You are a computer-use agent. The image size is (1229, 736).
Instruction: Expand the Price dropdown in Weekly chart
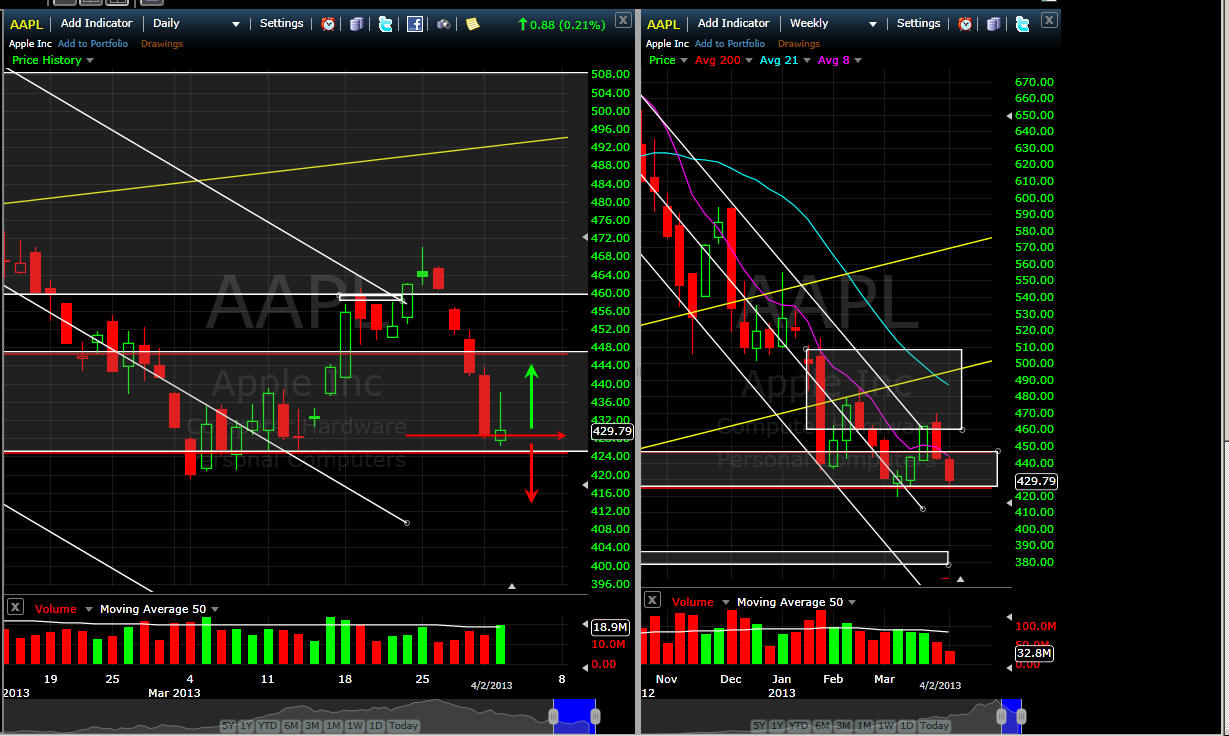(x=684, y=61)
